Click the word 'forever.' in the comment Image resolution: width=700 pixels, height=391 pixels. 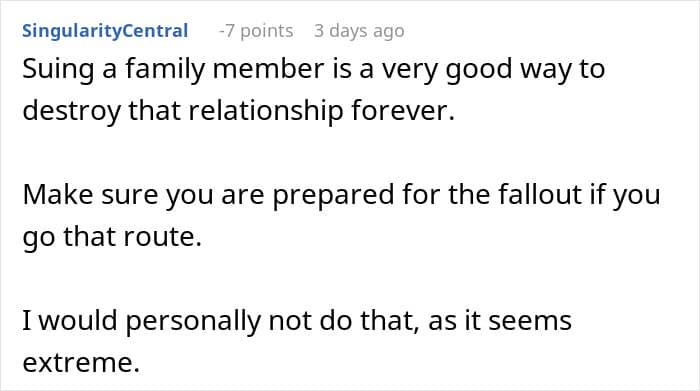[x=403, y=110]
